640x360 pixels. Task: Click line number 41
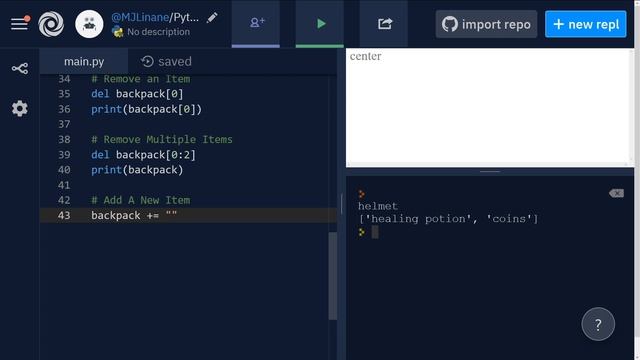[x=64, y=185]
